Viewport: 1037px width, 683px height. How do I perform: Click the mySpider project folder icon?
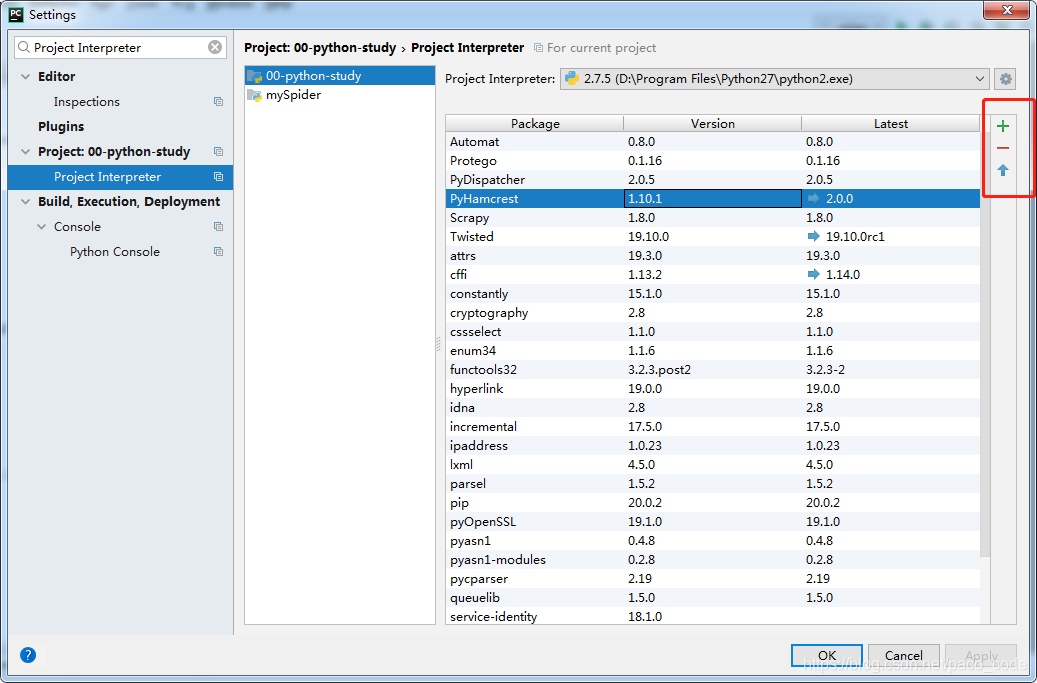(x=255, y=95)
